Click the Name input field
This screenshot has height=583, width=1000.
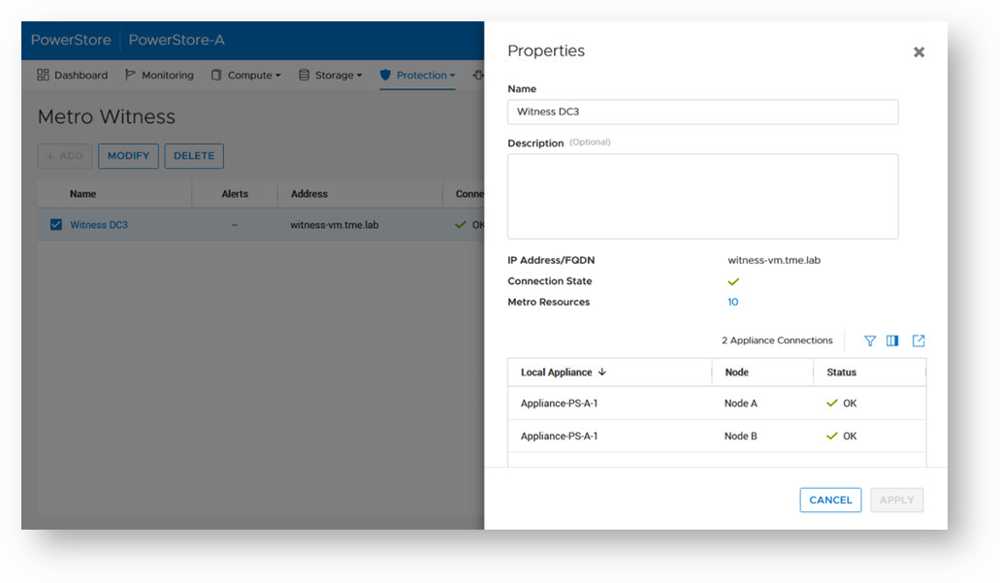point(702,112)
